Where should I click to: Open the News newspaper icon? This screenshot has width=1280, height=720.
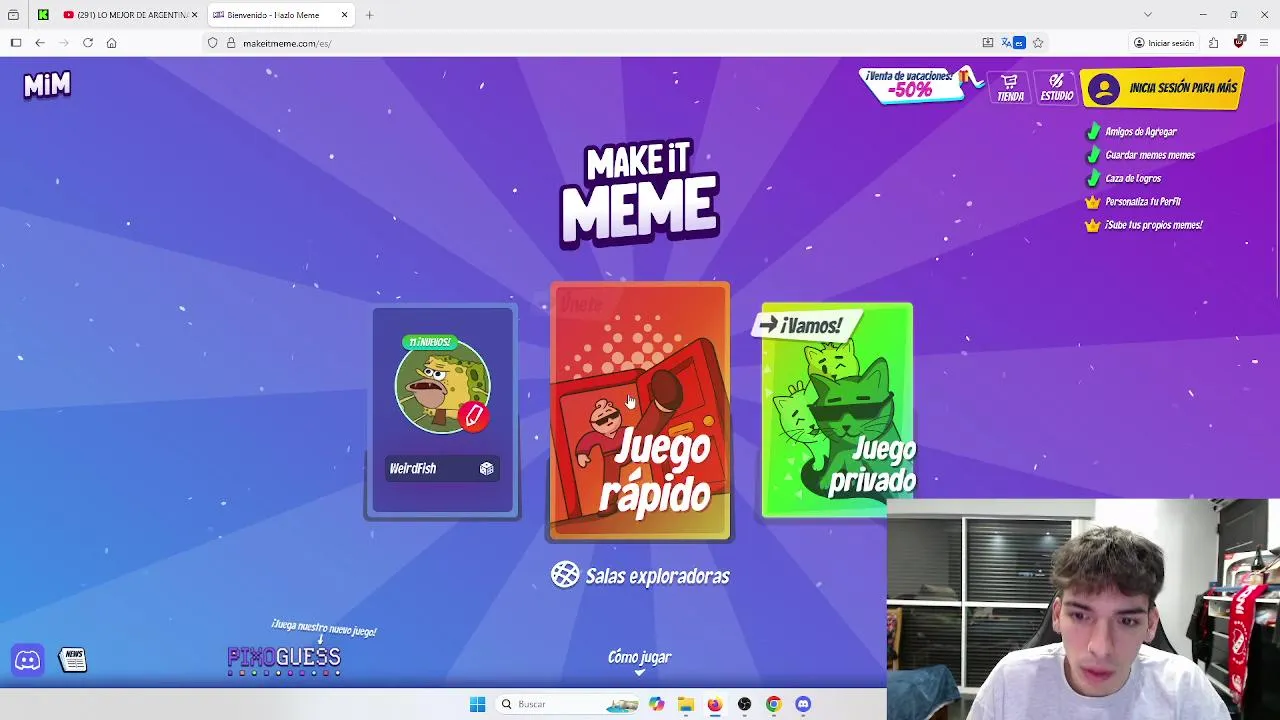(x=73, y=660)
